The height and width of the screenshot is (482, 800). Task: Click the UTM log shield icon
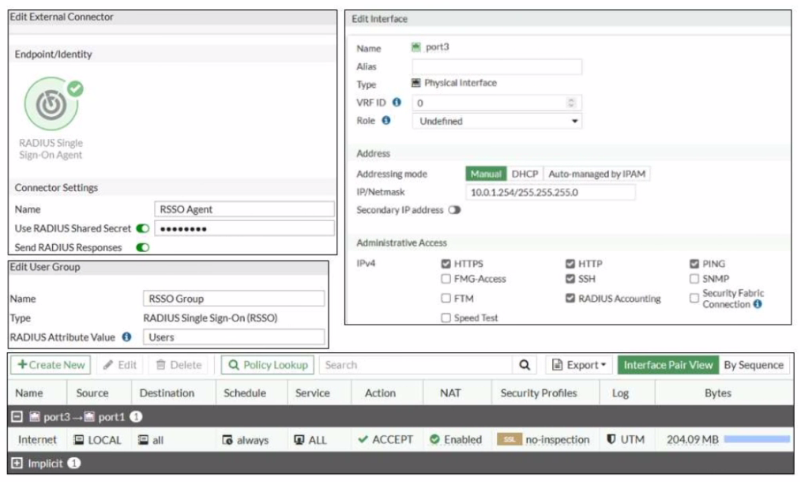[611, 439]
